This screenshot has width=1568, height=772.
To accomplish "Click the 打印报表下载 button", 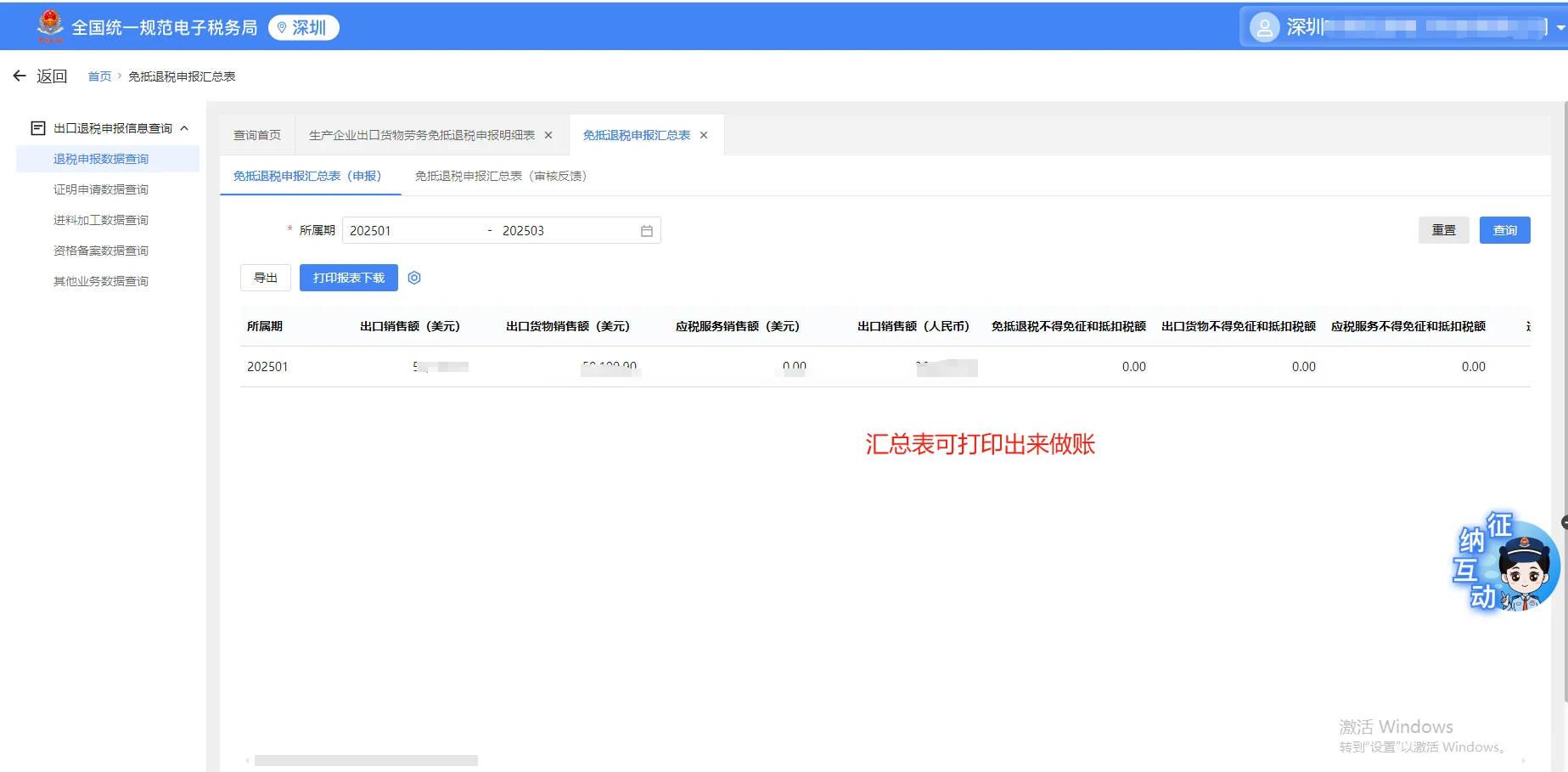I will [348, 277].
